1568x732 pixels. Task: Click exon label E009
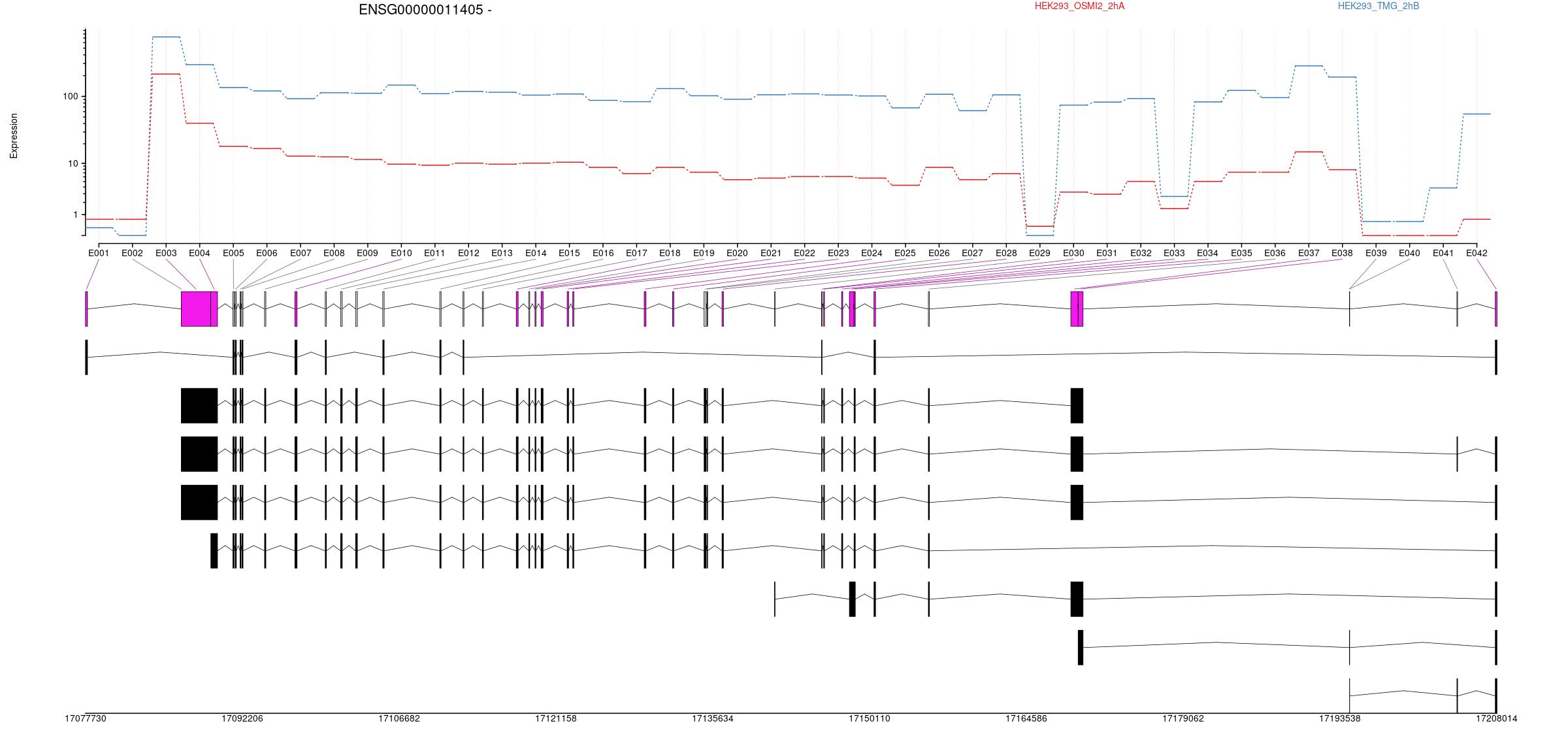367,253
